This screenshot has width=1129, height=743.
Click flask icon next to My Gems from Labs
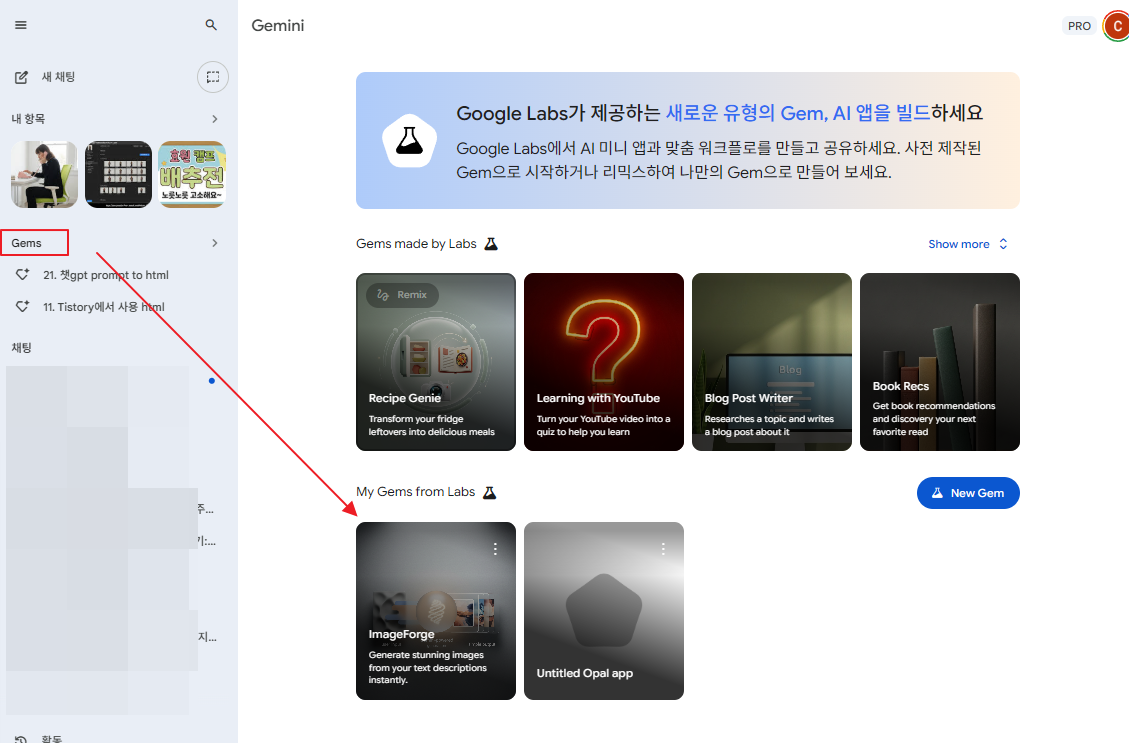click(x=490, y=492)
